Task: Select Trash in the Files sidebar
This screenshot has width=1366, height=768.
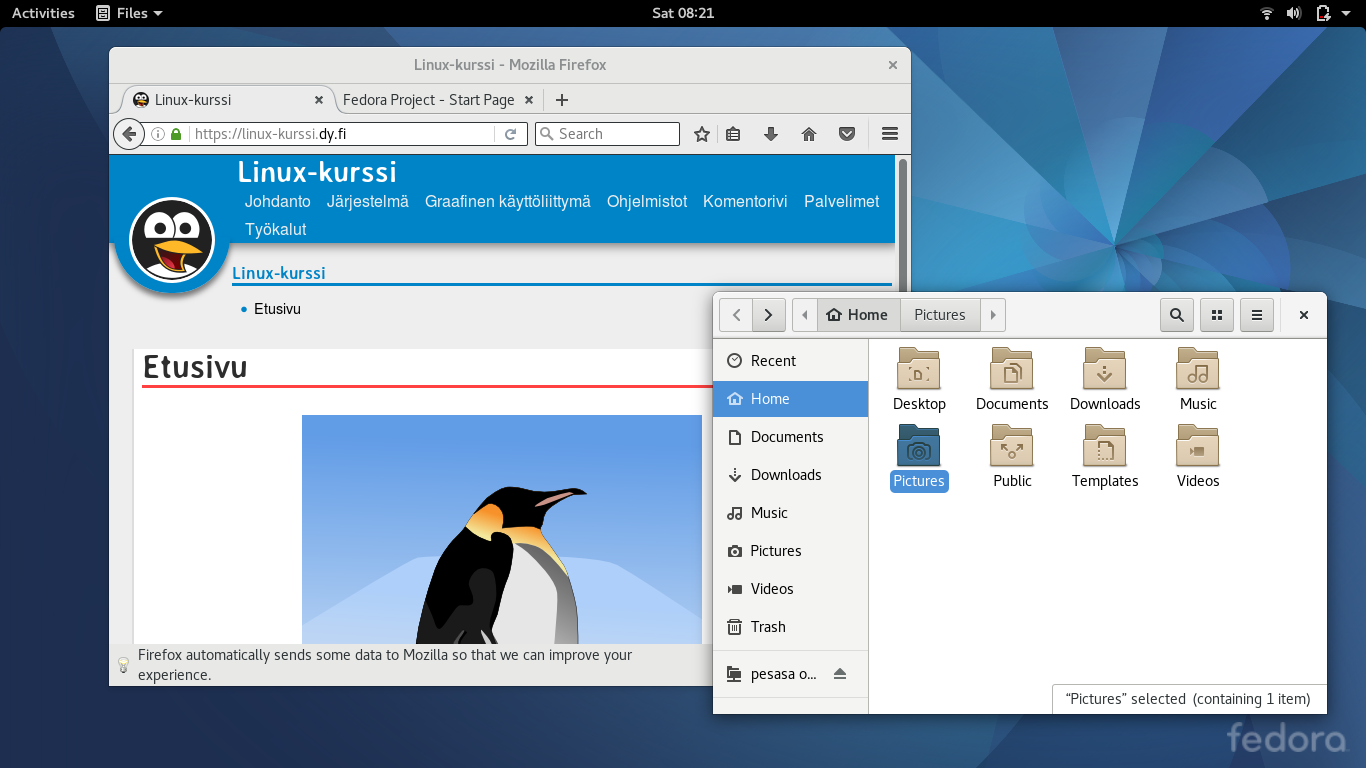Action: 768,627
